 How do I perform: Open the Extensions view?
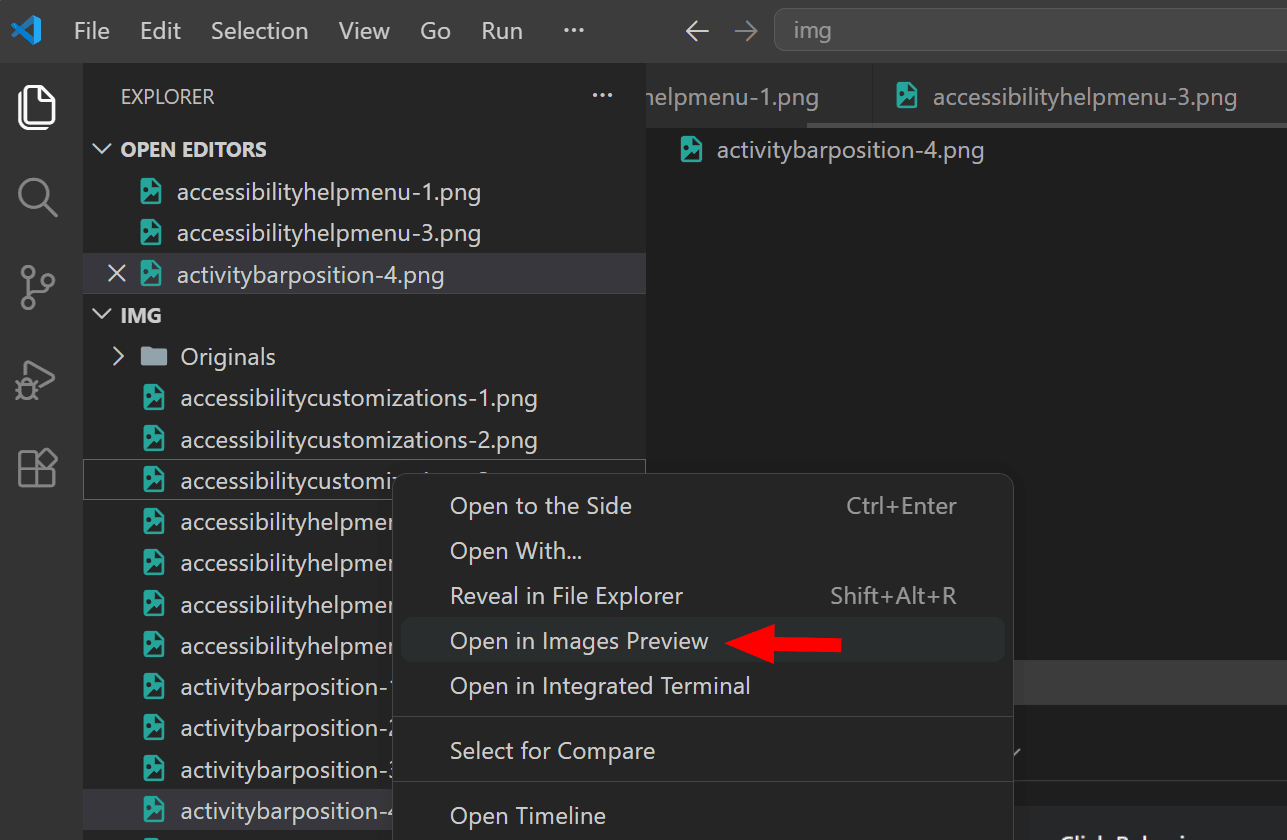pos(37,468)
